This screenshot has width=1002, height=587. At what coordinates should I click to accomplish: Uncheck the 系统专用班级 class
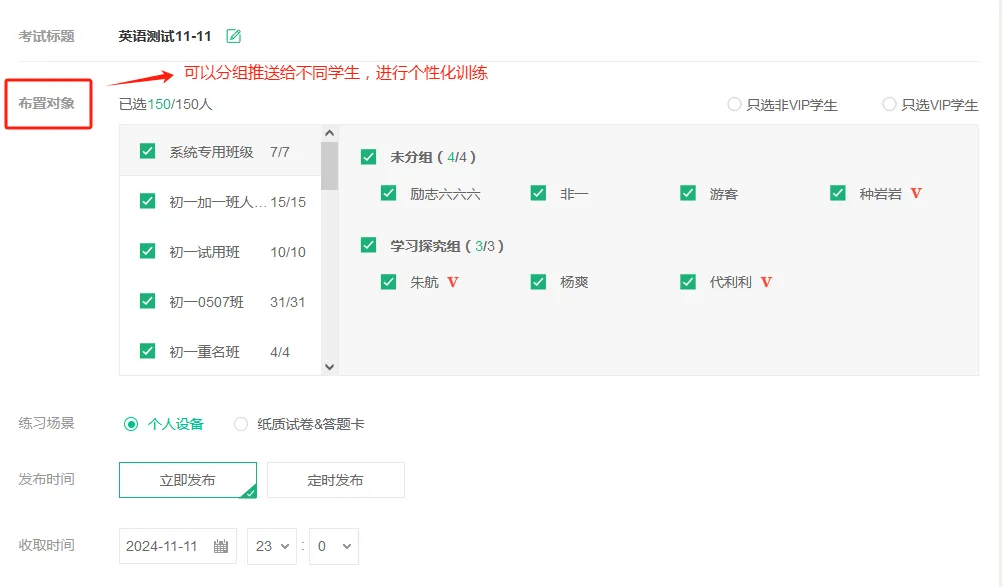146,152
